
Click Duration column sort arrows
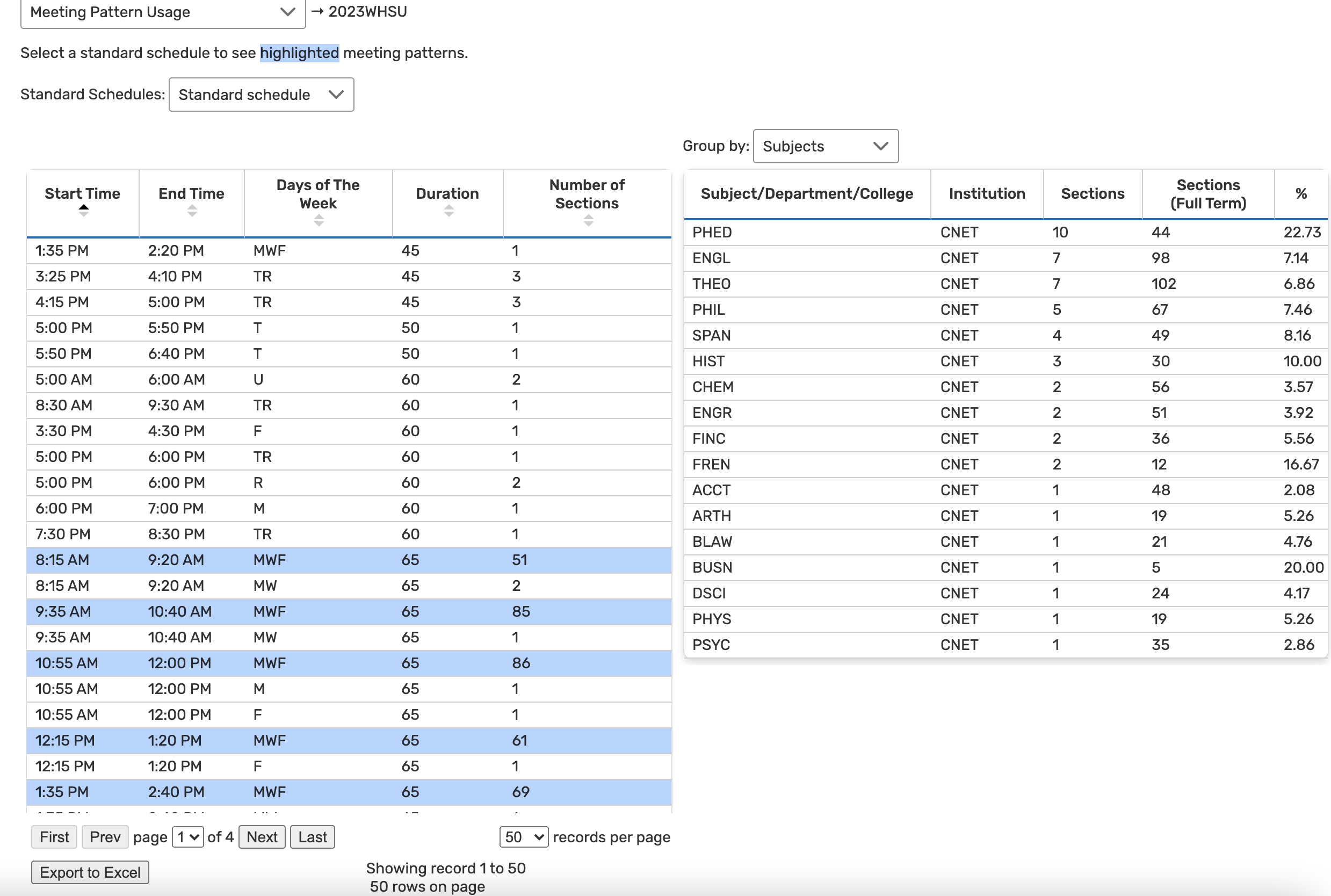coord(449,211)
